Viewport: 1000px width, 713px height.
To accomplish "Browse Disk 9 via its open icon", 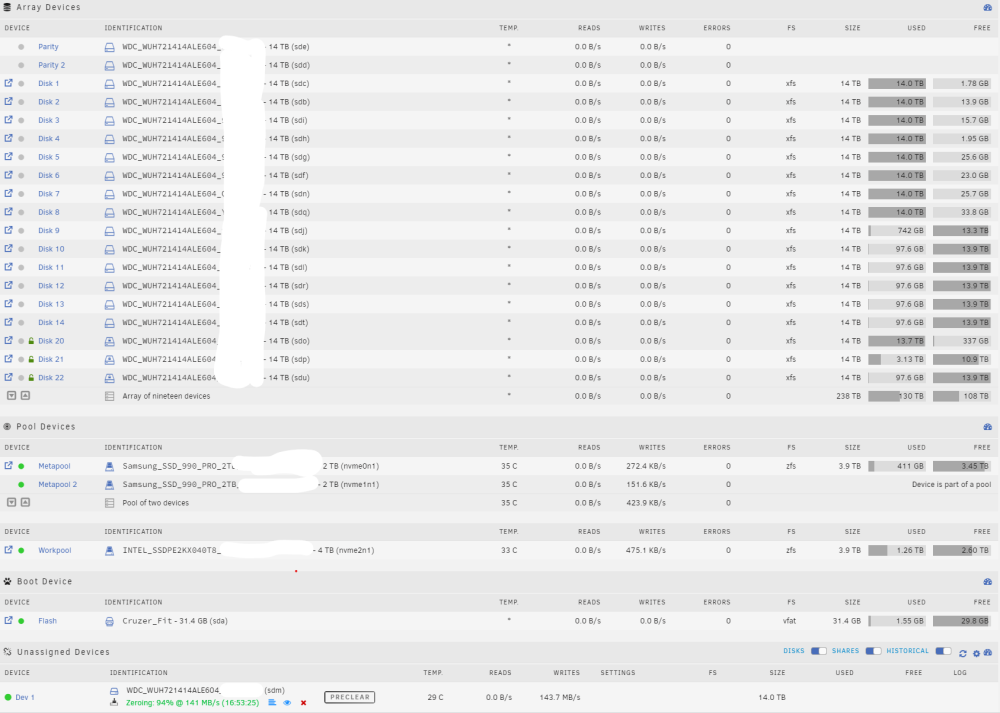I will tap(8, 230).
